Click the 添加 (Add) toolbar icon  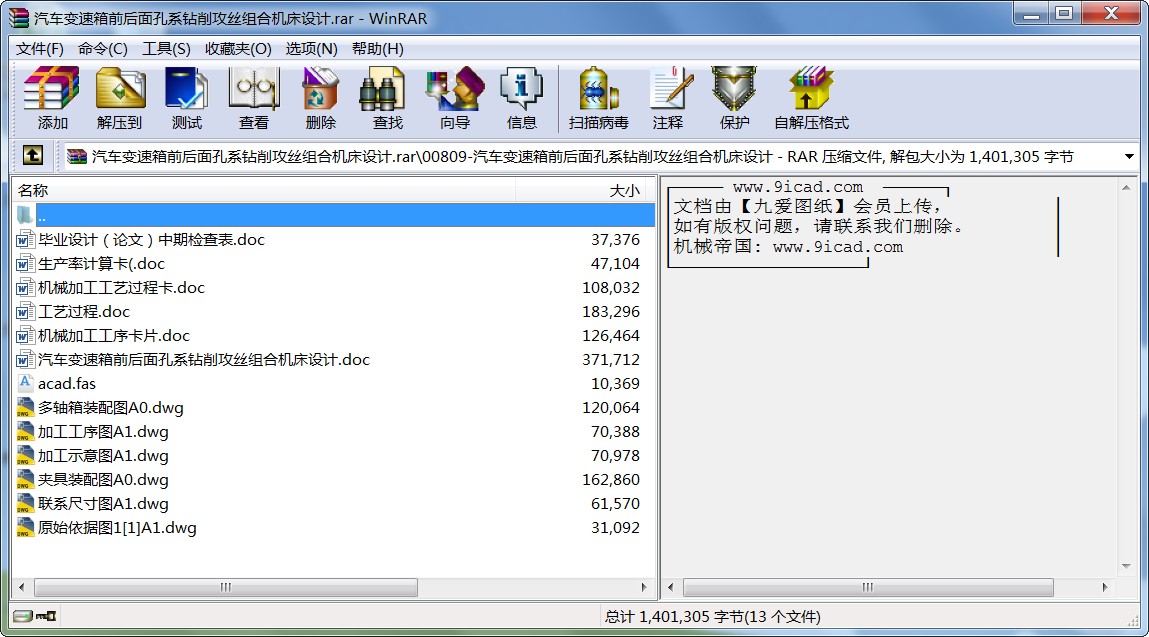(x=52, y=98)
